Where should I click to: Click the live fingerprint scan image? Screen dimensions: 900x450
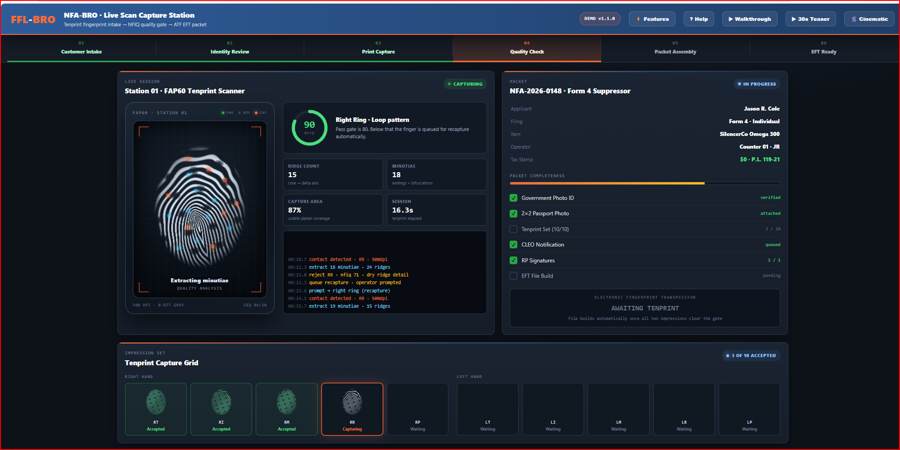200,209
